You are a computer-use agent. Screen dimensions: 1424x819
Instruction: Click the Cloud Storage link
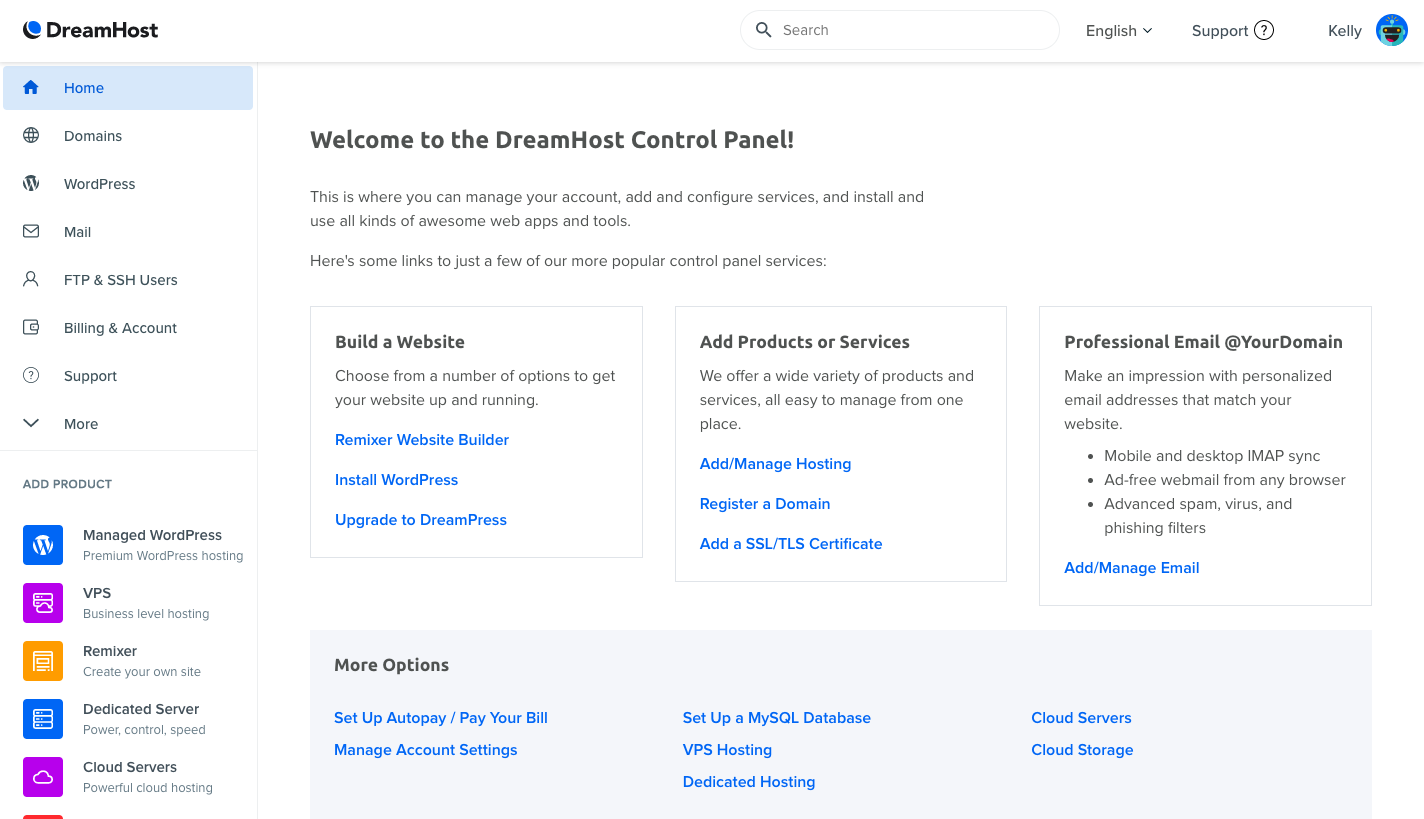click(1082, 750)
